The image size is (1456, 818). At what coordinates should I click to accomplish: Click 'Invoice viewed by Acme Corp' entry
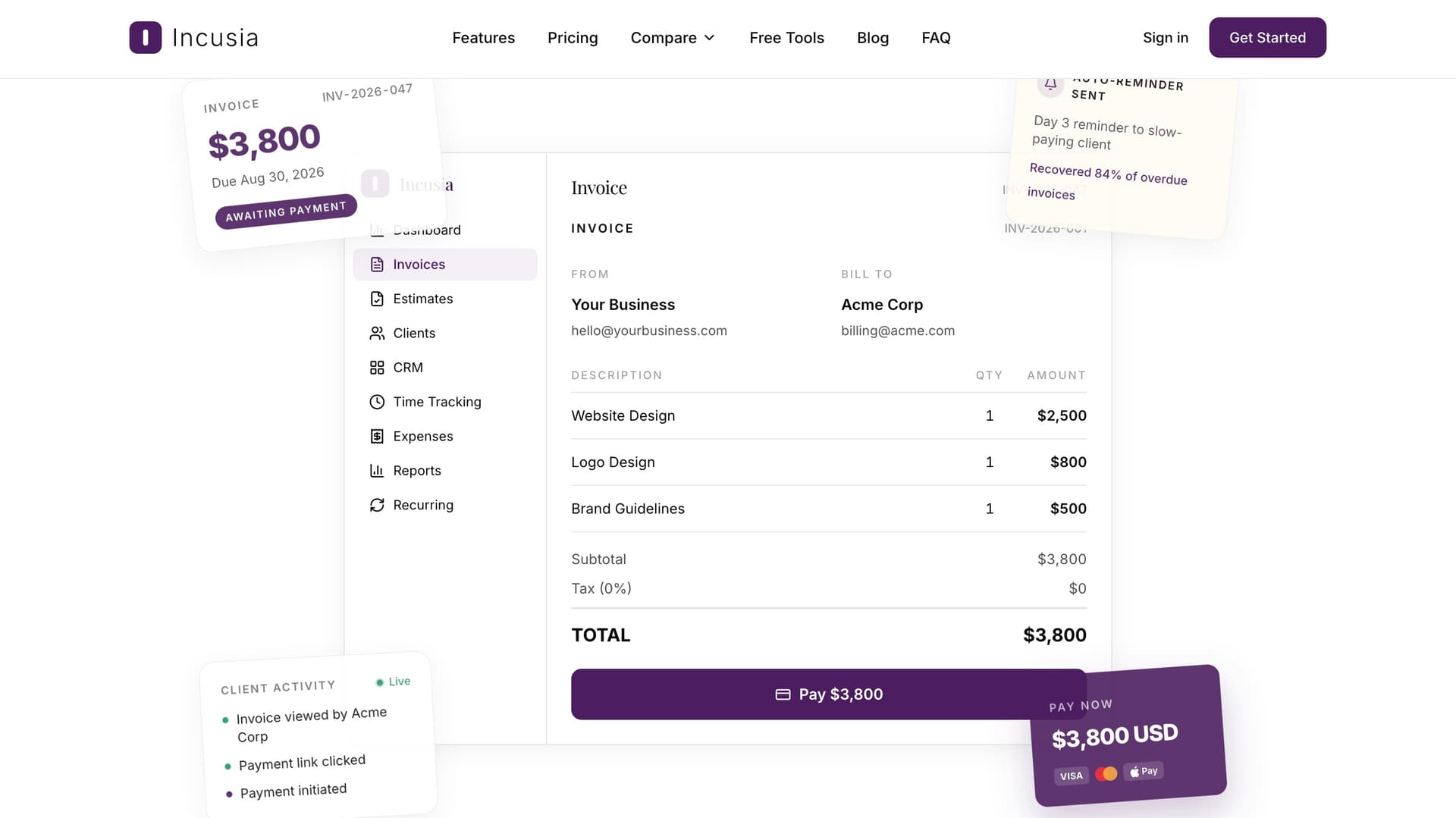(312, 725)
